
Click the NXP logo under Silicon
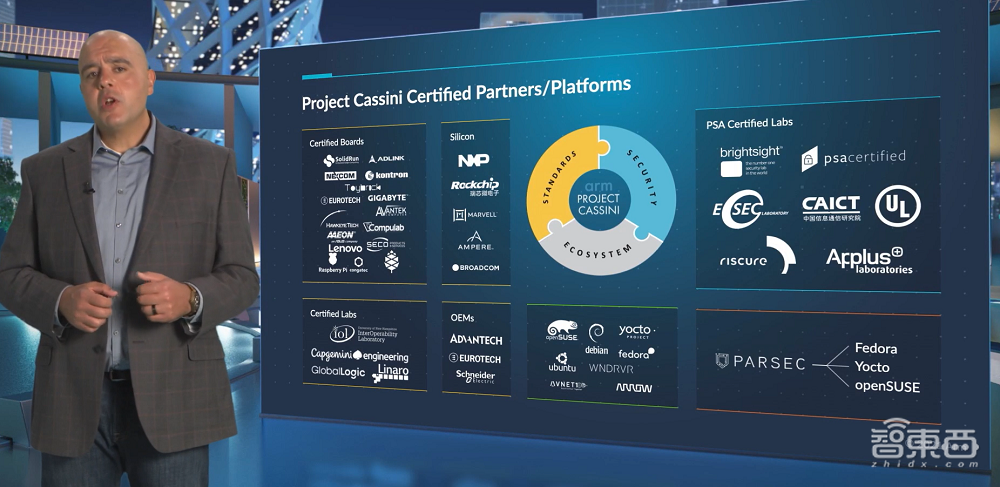[475, 160]
